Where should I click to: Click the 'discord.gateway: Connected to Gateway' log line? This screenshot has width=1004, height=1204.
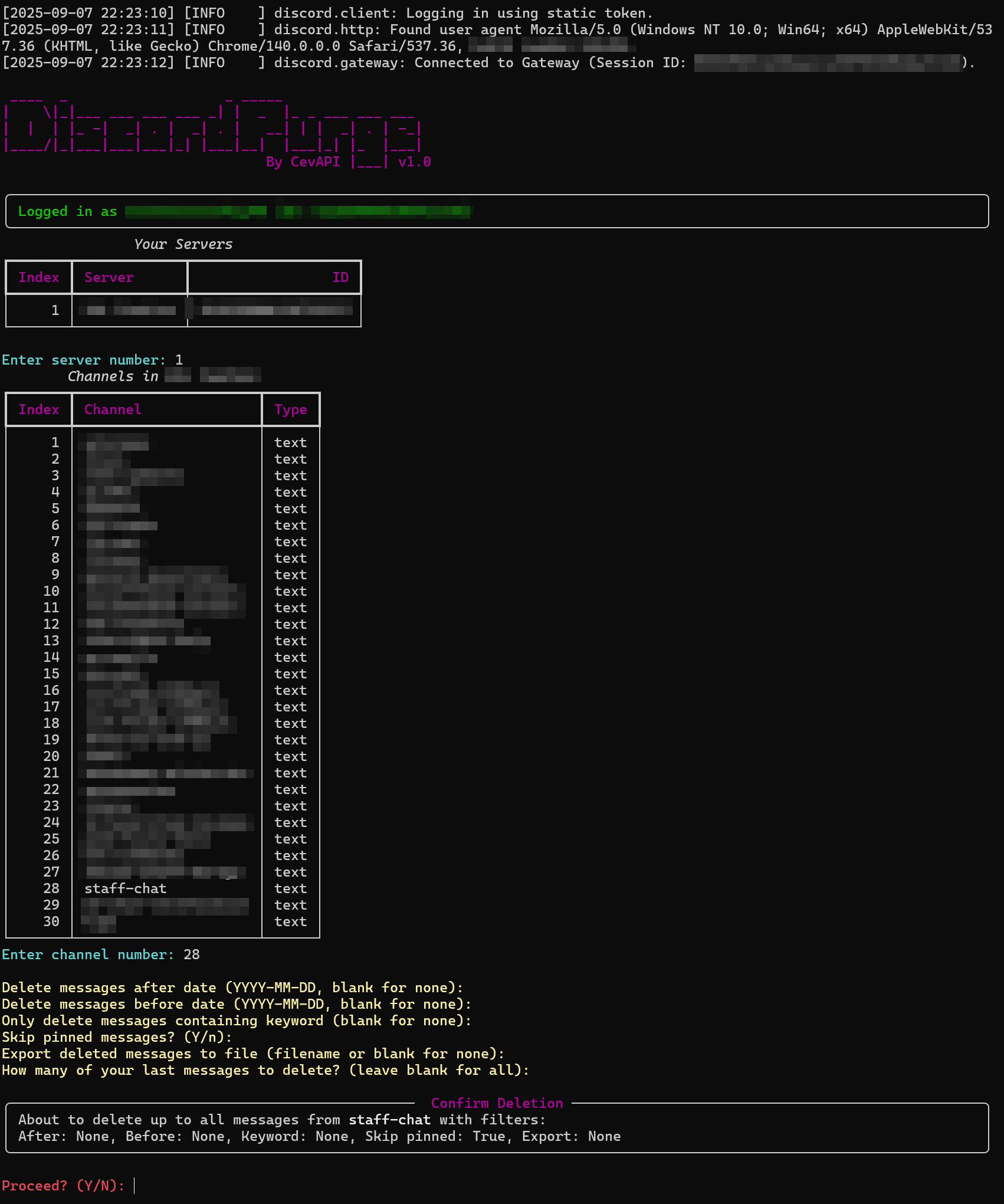coord(488,63)
